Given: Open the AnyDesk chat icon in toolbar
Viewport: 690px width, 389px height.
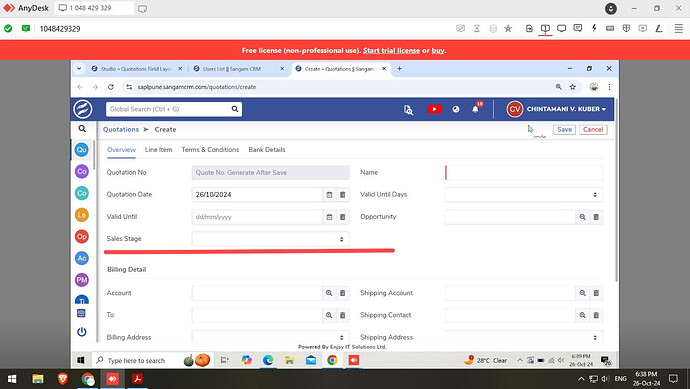Looking at the screenshot, I should (x=578, y=28).
